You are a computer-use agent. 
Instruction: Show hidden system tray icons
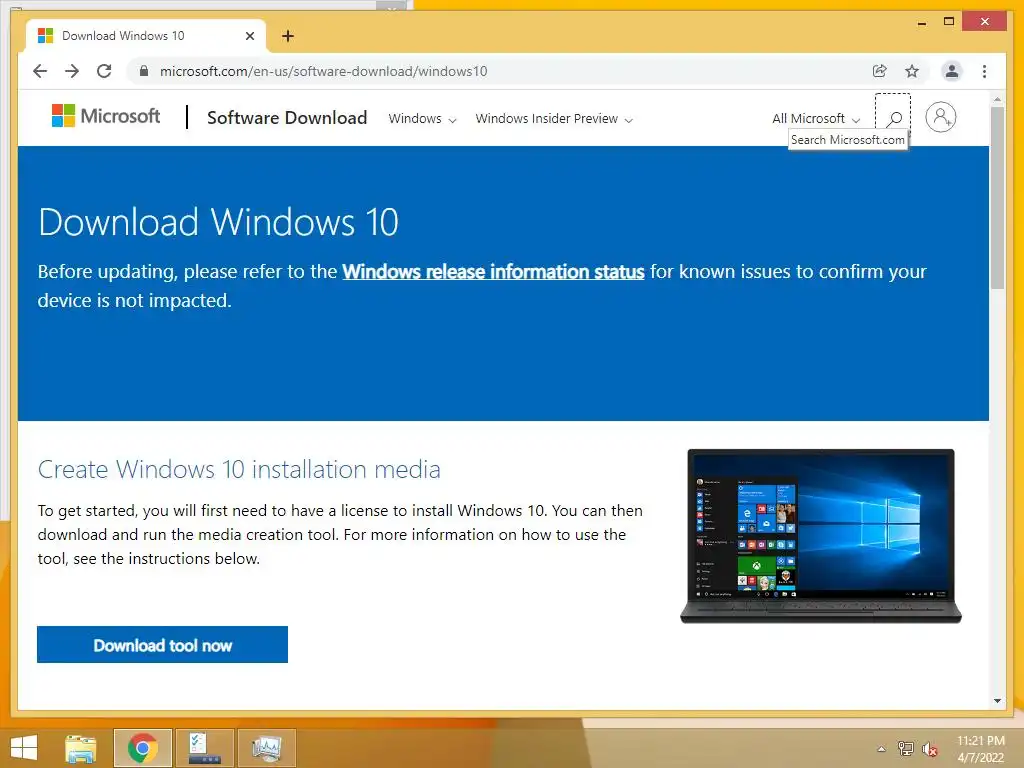(881, 749)
